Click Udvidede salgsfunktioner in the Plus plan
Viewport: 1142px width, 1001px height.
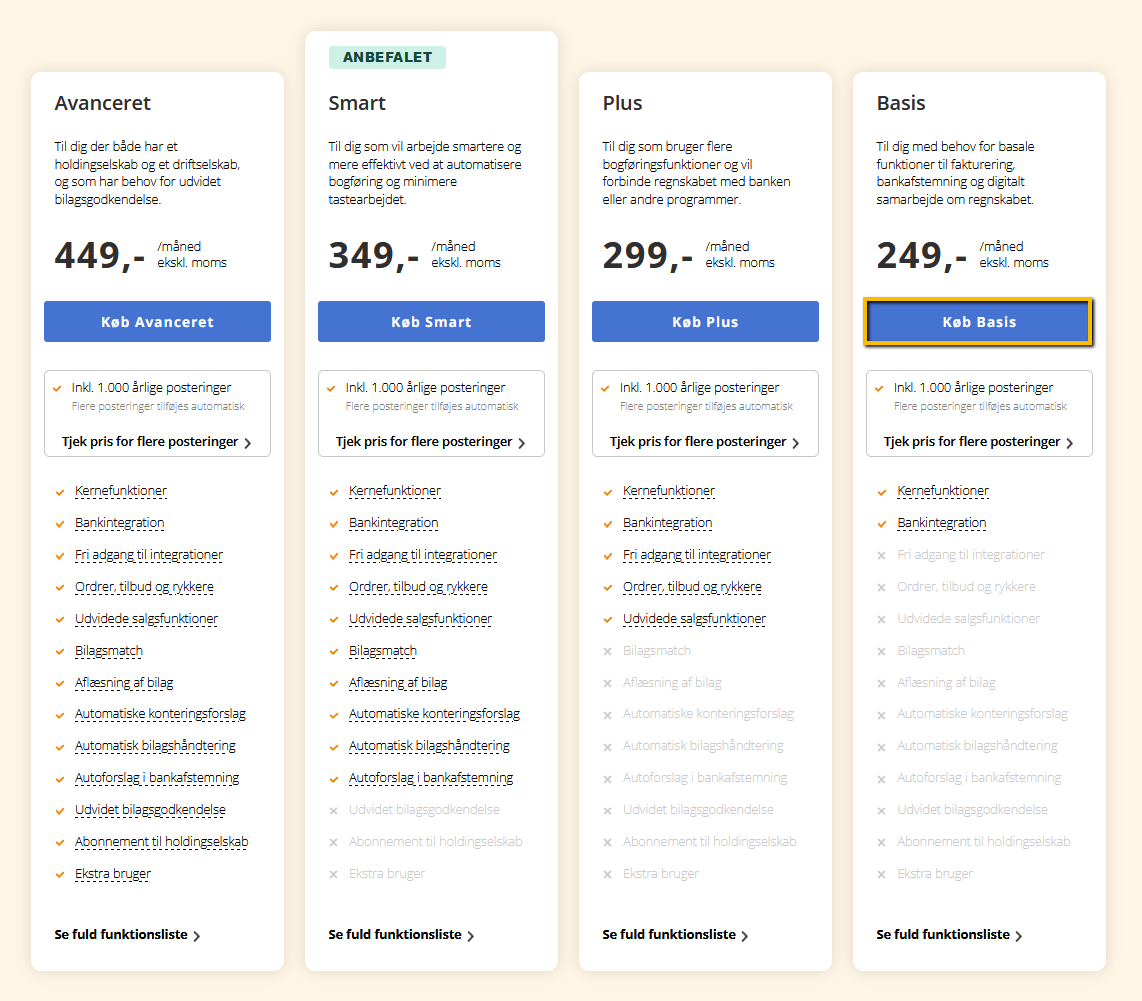click(694, 619)
